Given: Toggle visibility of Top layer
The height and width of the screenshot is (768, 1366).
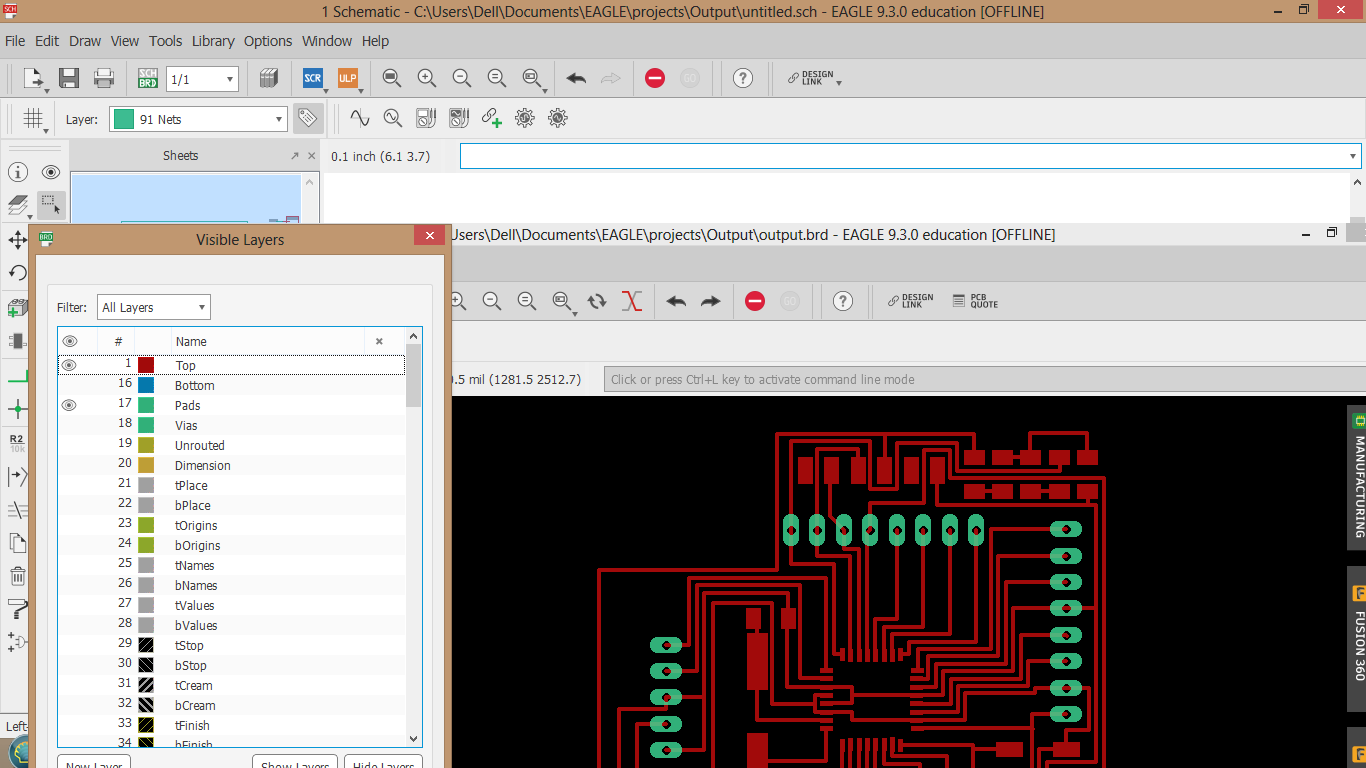Looking at the screenshot, I should (69, 365).
